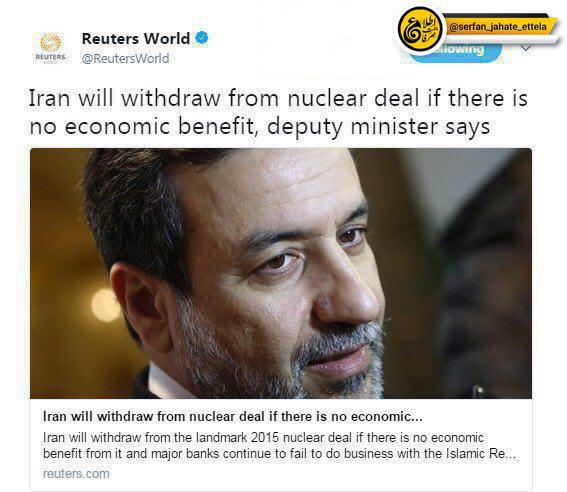Open the bold card headline ending 'no economic...'
This screenshot has height=492, width=567.
(x=233, y=416)
